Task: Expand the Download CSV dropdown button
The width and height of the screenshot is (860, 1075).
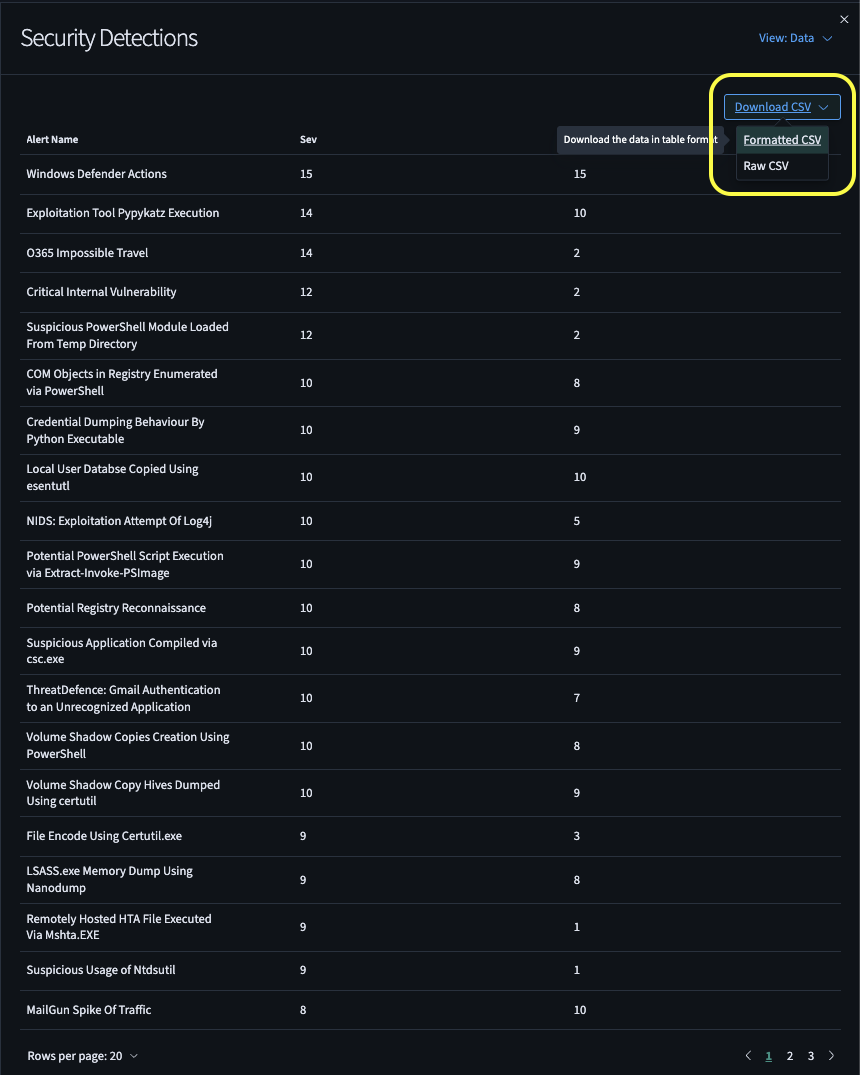Action: (782, 107)
